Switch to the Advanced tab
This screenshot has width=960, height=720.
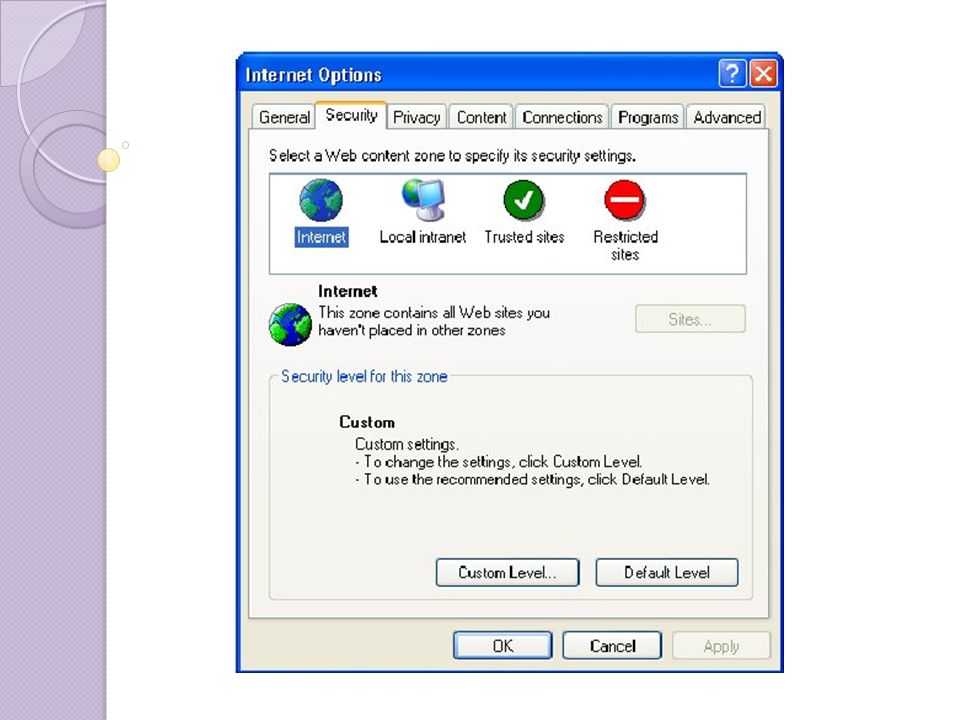click(727, 117)
